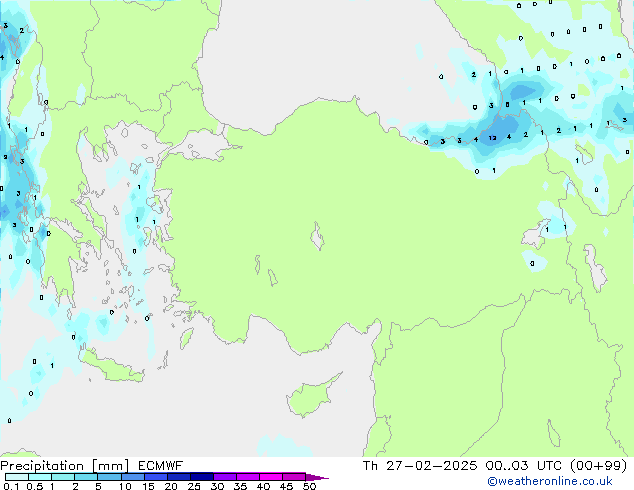Click the 45–50 mm legend swatch
634x490 pixels.
click(294, 477)
